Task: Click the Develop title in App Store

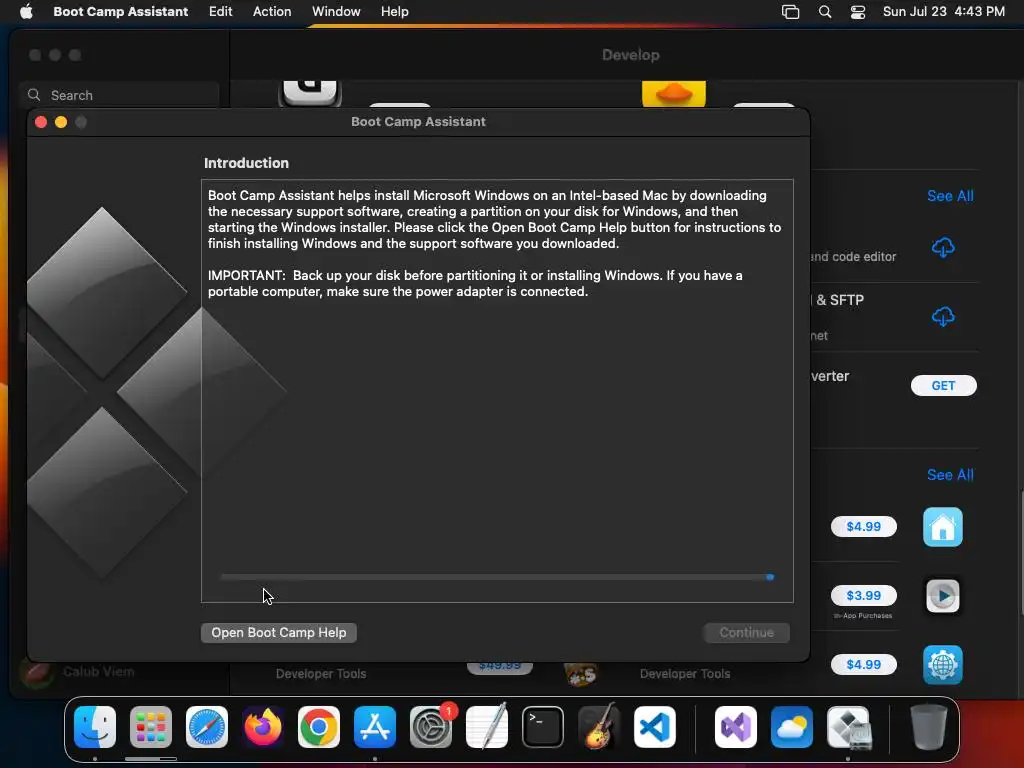Action: (631, 55)
